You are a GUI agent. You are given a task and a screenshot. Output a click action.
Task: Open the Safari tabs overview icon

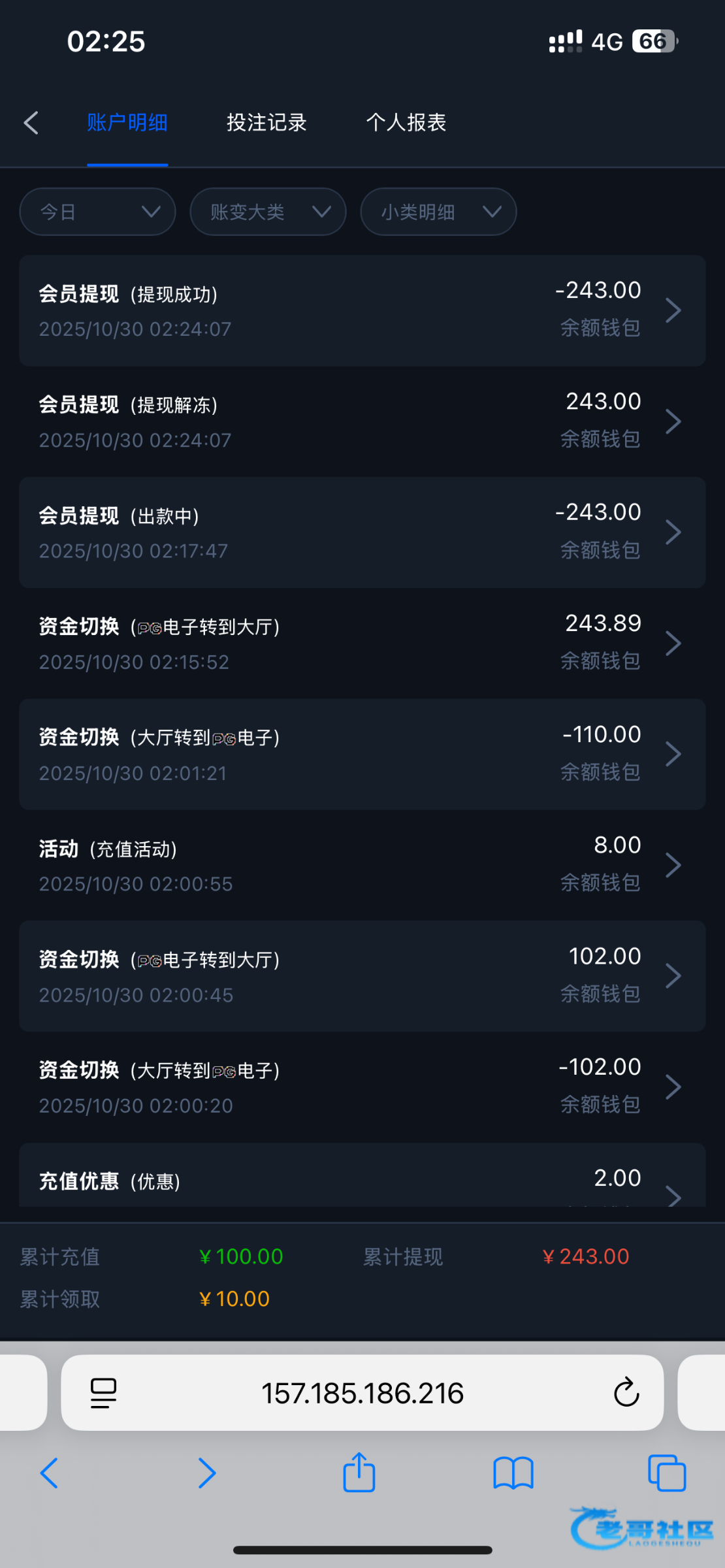coord(666,1473)
